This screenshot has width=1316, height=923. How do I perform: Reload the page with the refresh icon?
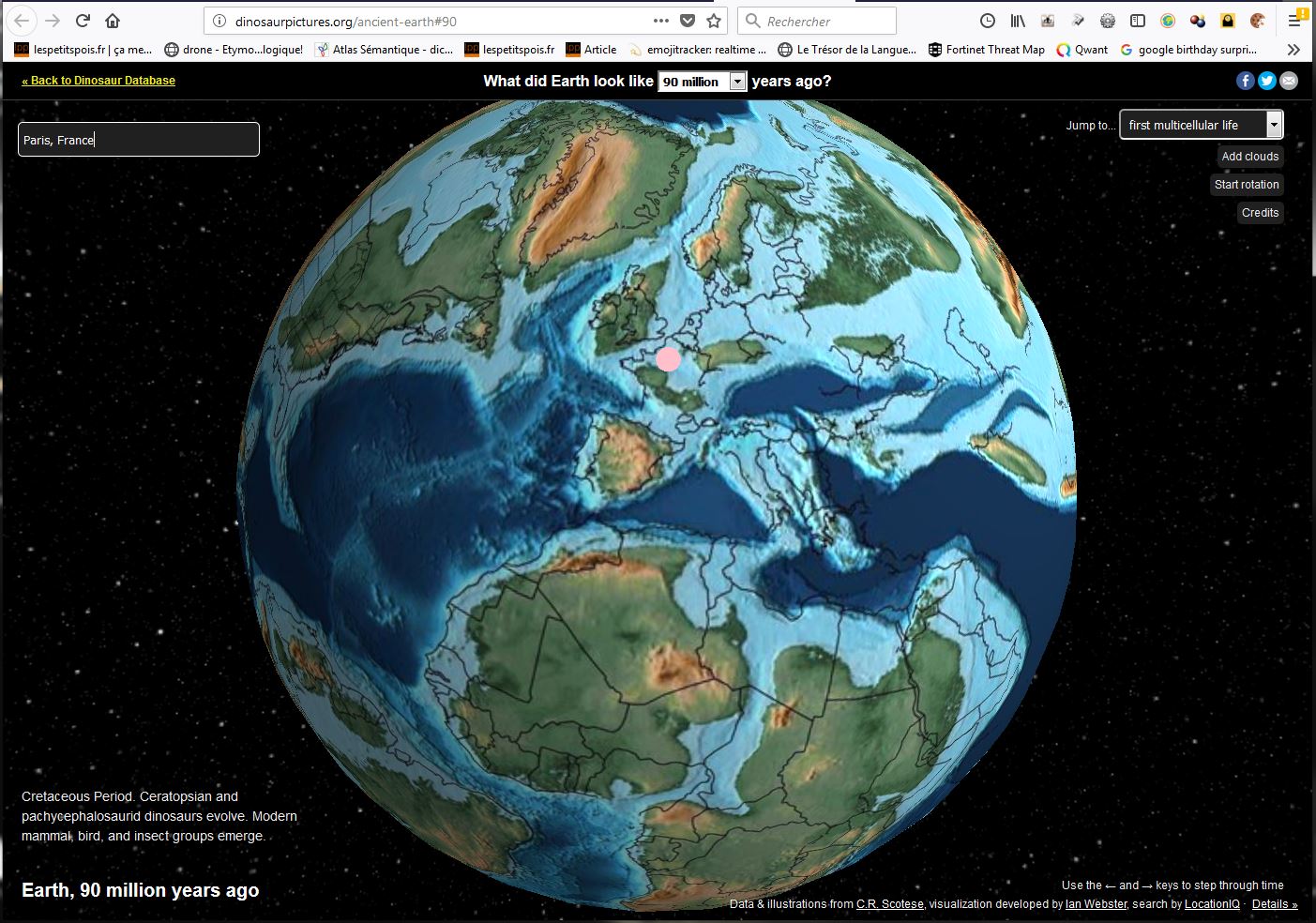coord(83,21)
